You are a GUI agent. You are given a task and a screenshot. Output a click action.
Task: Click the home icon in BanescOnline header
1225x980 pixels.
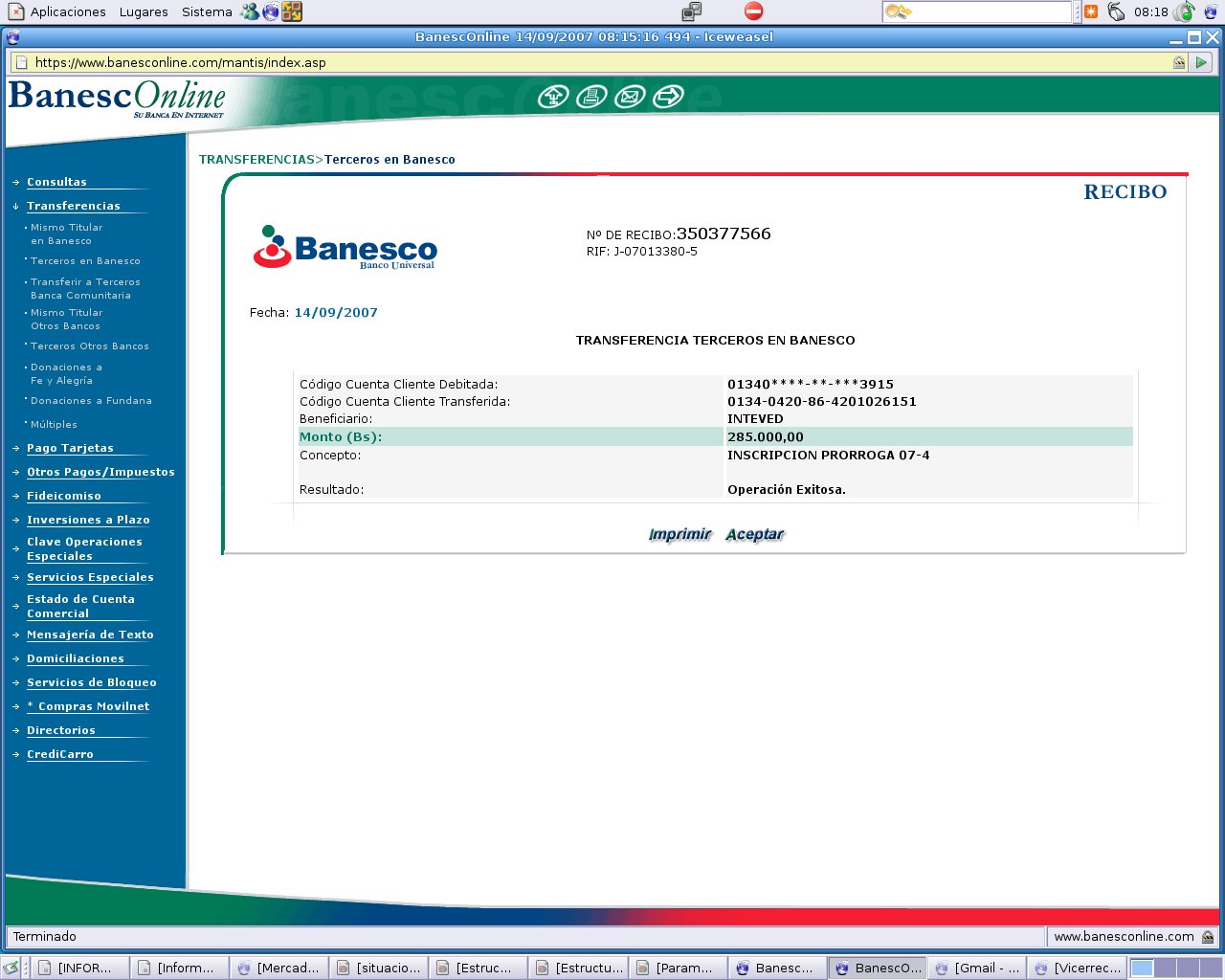pyautogui.click(x=553, y=97)
